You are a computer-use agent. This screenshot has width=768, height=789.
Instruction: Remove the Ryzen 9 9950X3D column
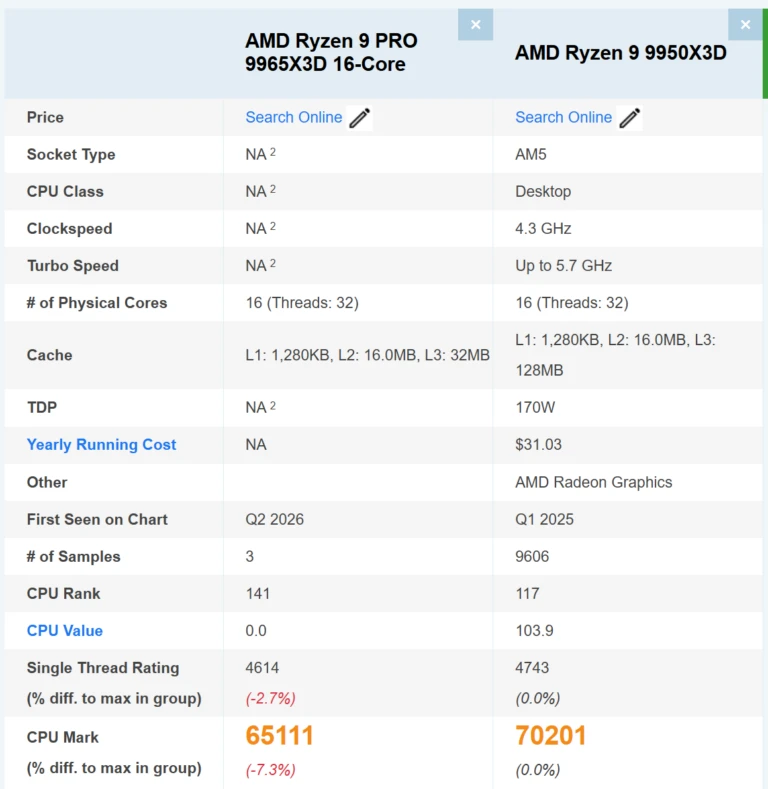pos(745,25)
